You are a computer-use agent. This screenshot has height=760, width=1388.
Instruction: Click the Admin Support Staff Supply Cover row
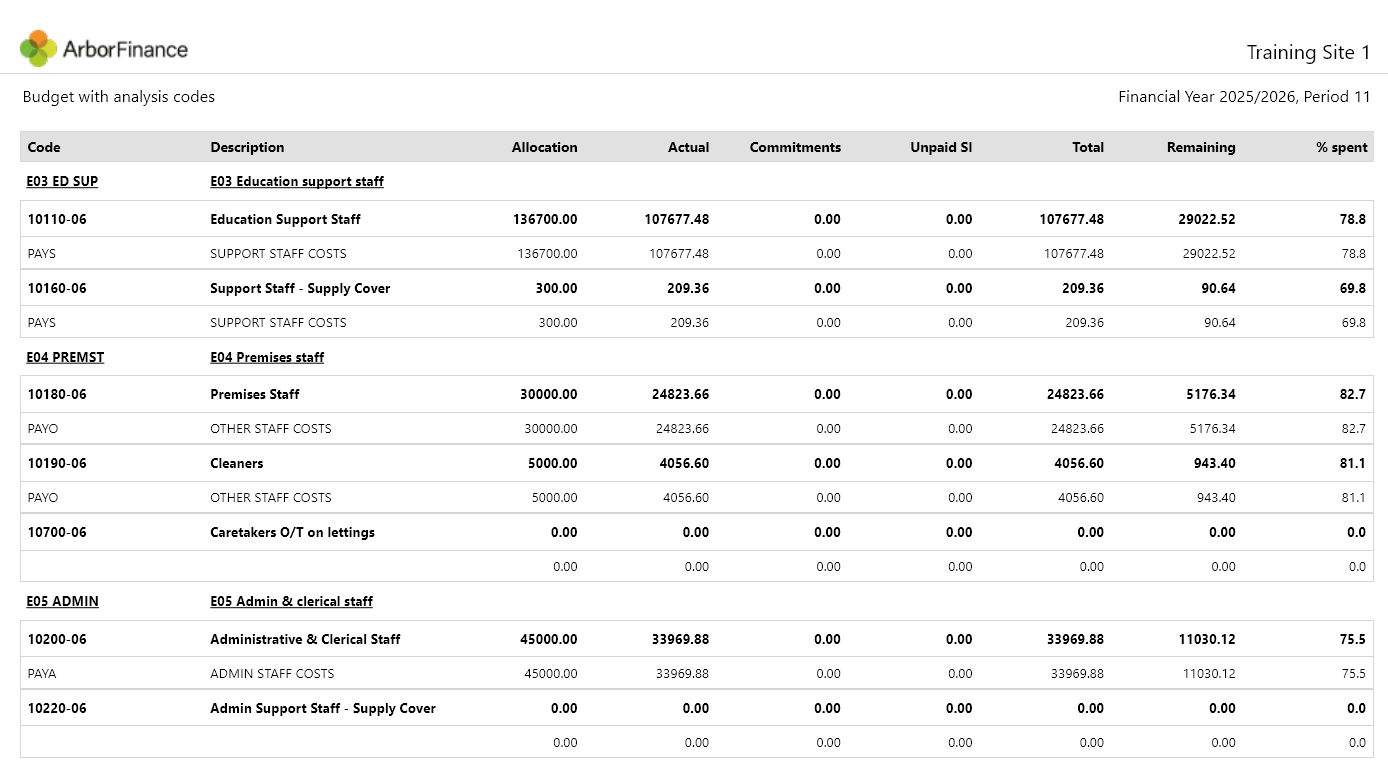(x=696, y=708)
